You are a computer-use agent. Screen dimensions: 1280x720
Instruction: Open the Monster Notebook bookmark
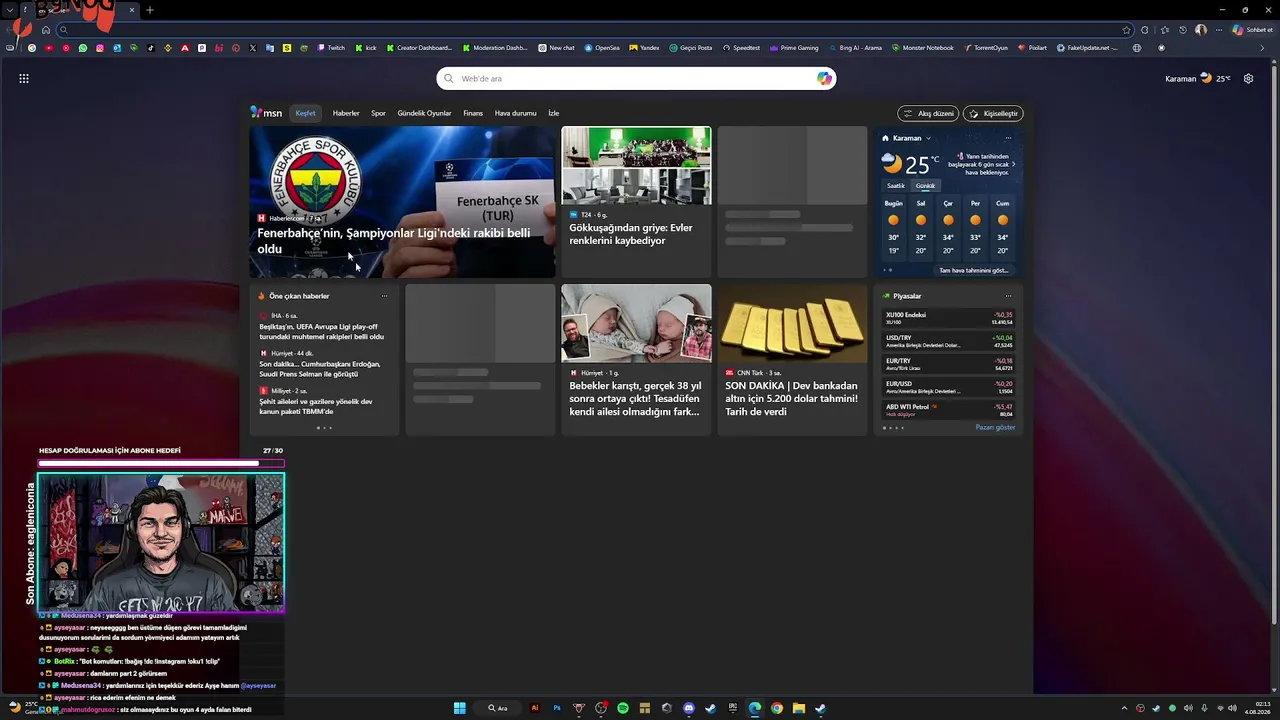(923, 48)
